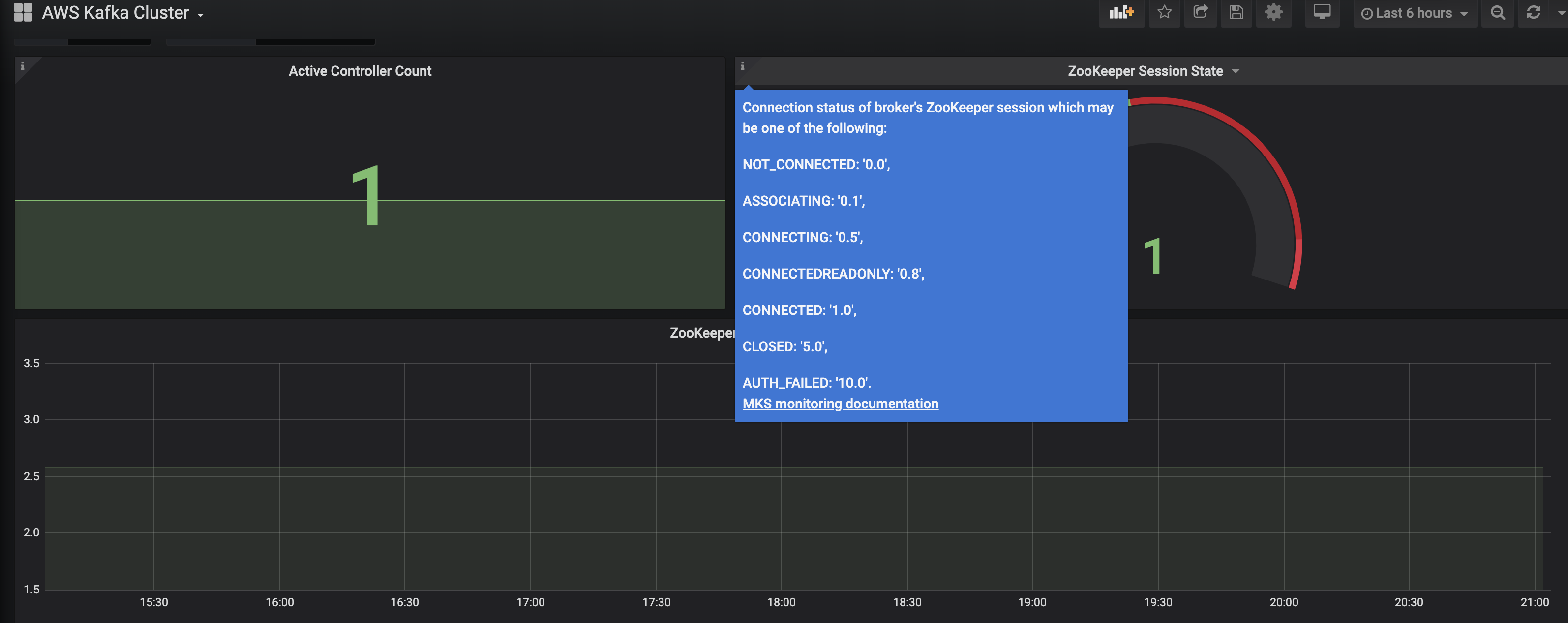The width and height of the screenshot is (1568, 623).
Task: Open the share dashboard dialog
Action: click(1200, 12)
